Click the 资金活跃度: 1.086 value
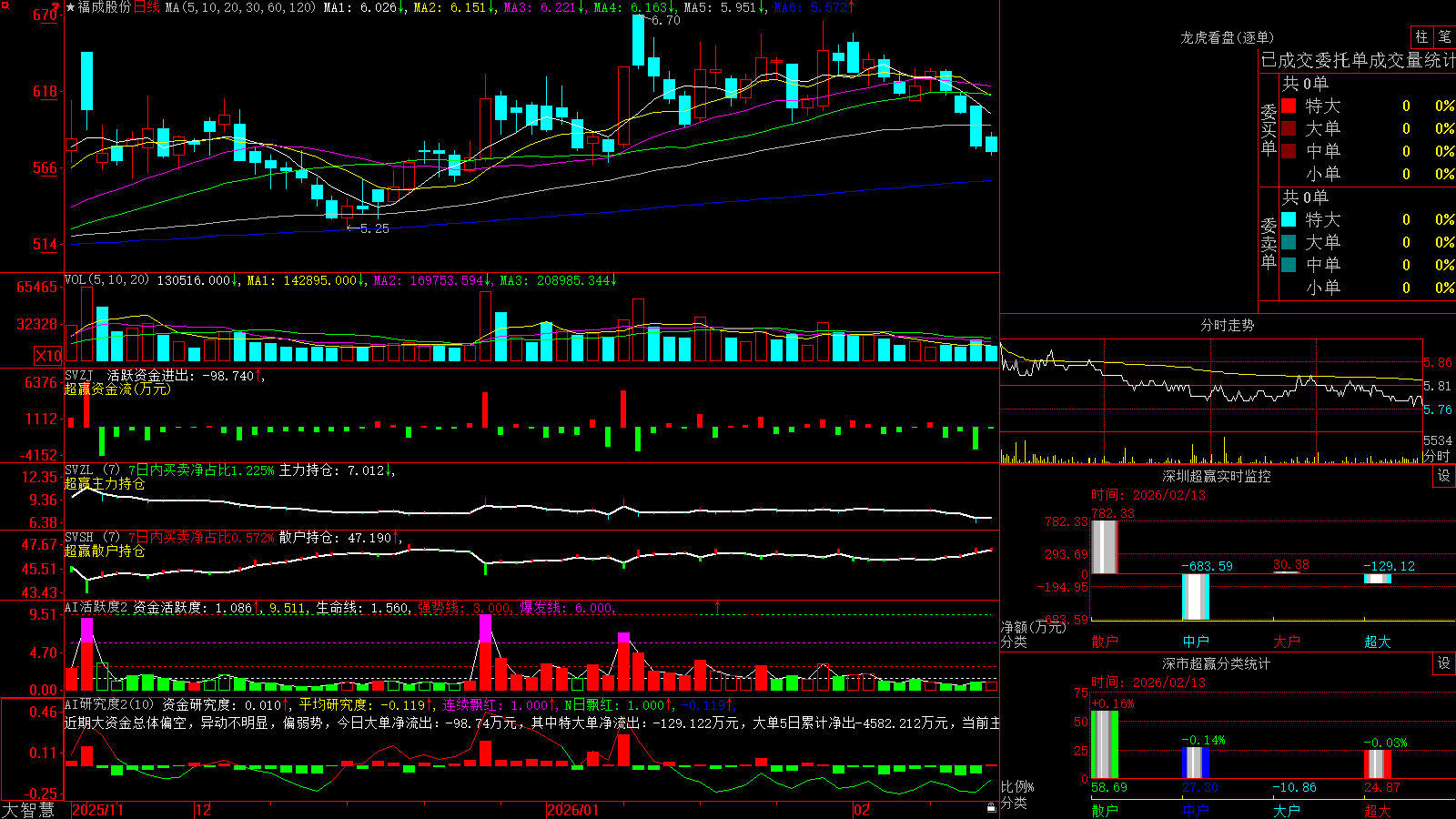This screenshot has height=819, width=1456. 192,607
